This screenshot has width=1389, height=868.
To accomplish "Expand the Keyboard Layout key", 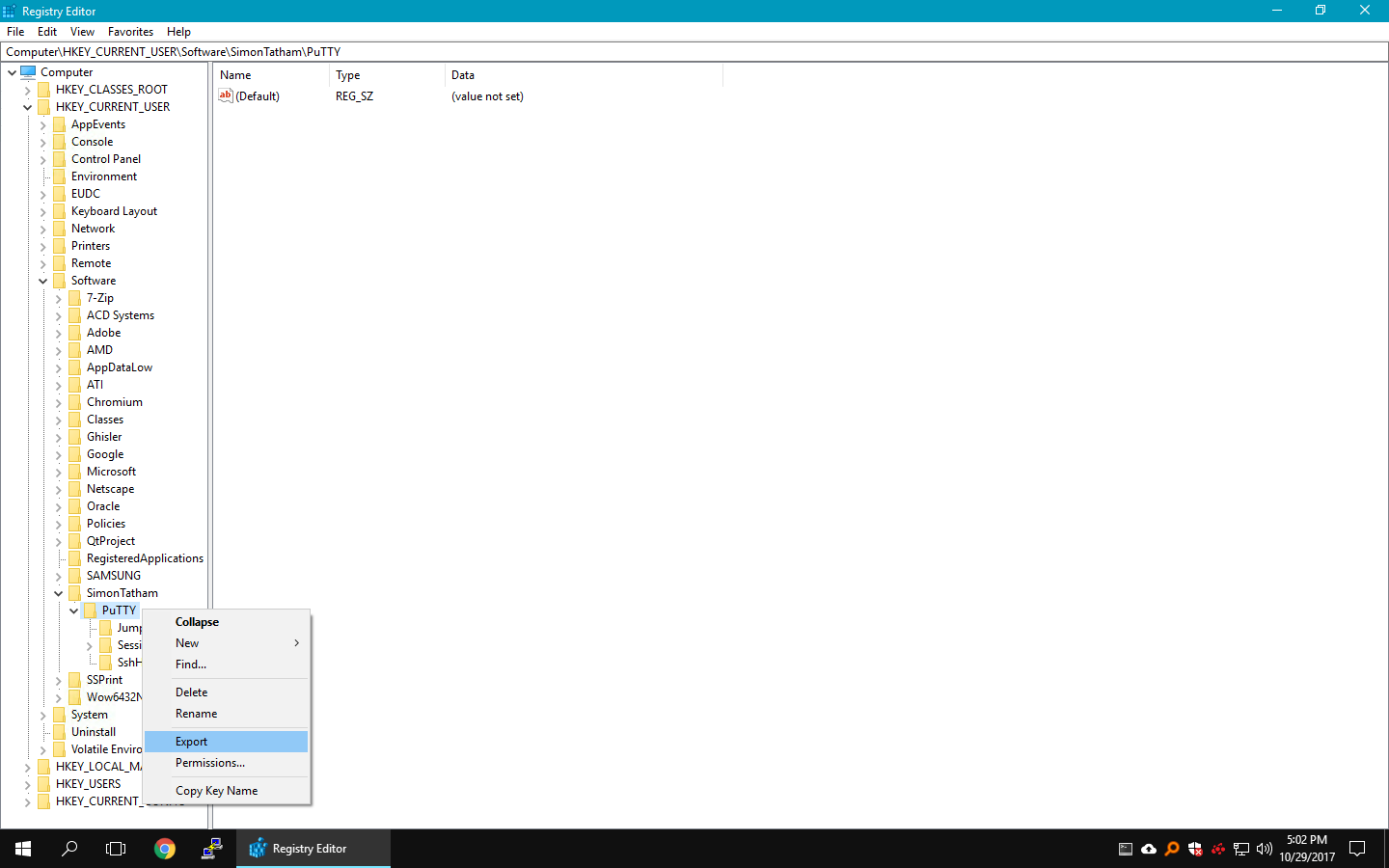I will point(42,211).
